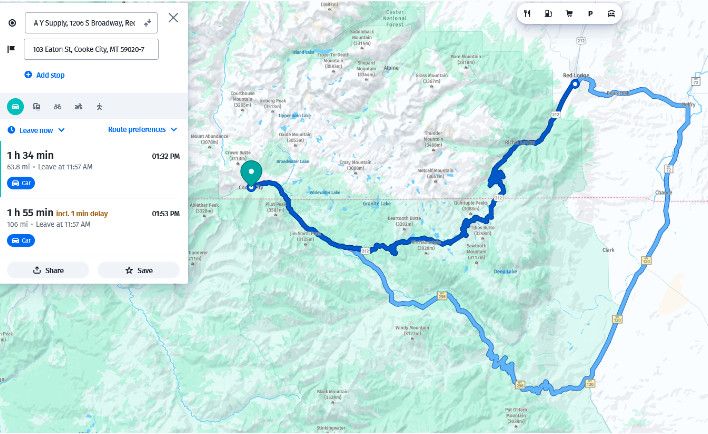Expand the Route preferences menu
The image size is (708, 434).
coord(142,130)
